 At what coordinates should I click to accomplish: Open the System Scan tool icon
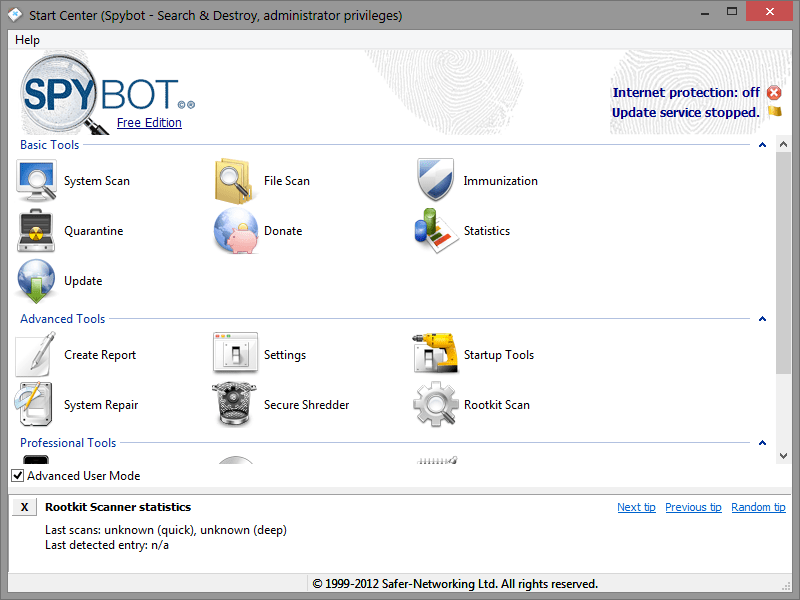(x=37, y=181)
